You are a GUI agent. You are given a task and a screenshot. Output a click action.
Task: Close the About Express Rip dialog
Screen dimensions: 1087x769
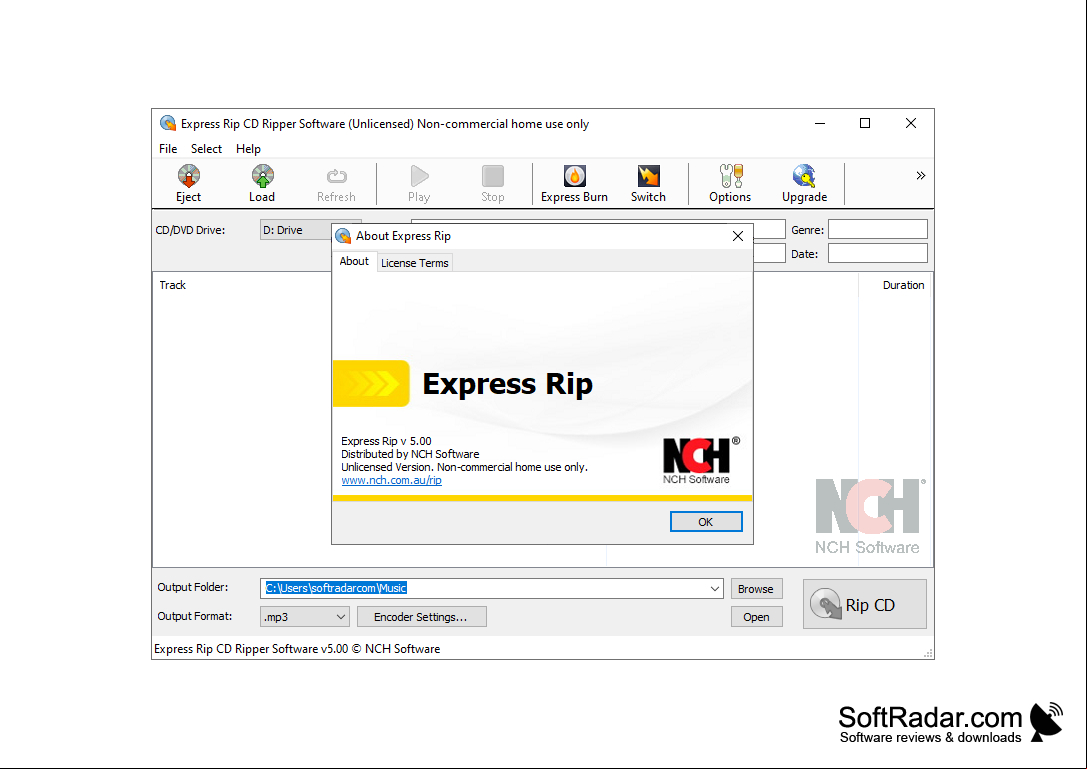coord(738,236)
